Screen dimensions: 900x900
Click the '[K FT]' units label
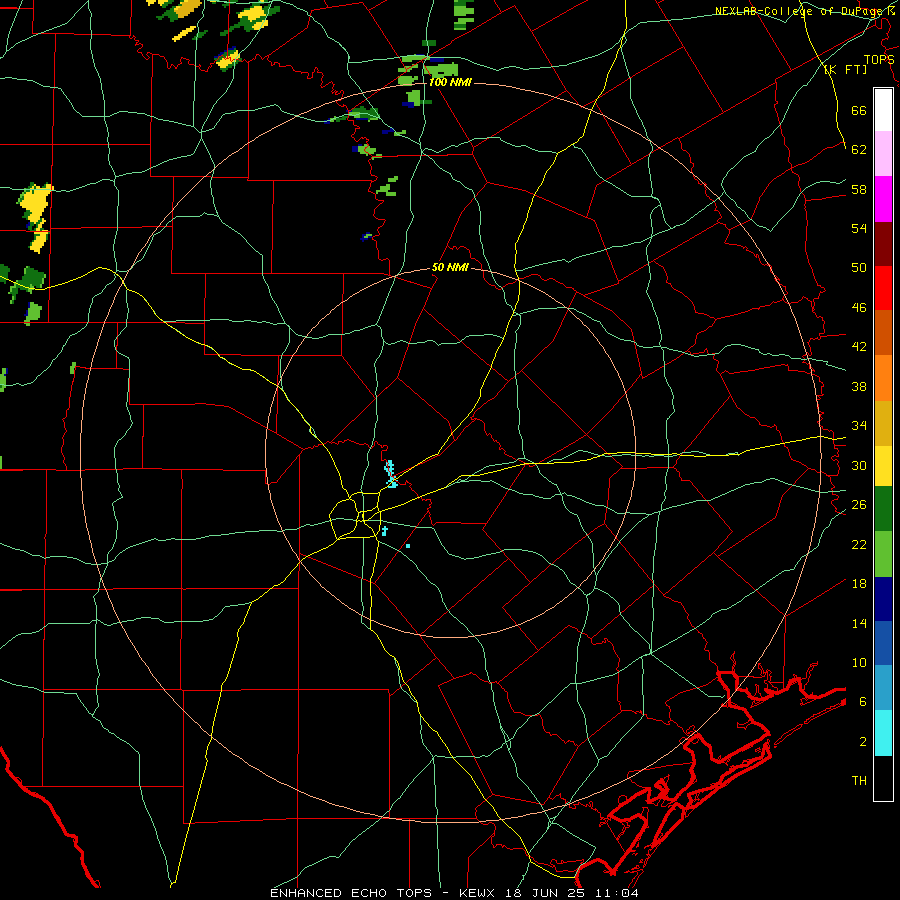[845, 70]
